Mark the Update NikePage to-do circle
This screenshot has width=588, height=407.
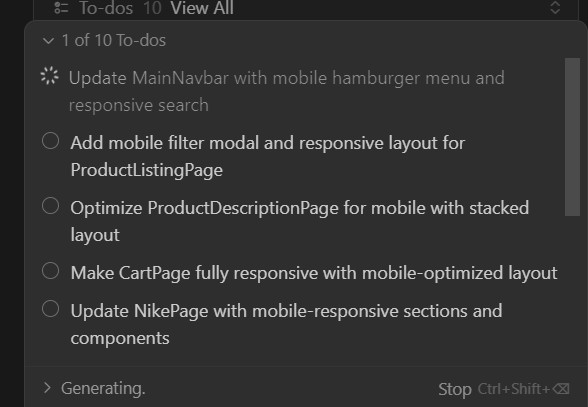(x=51, y=309)
